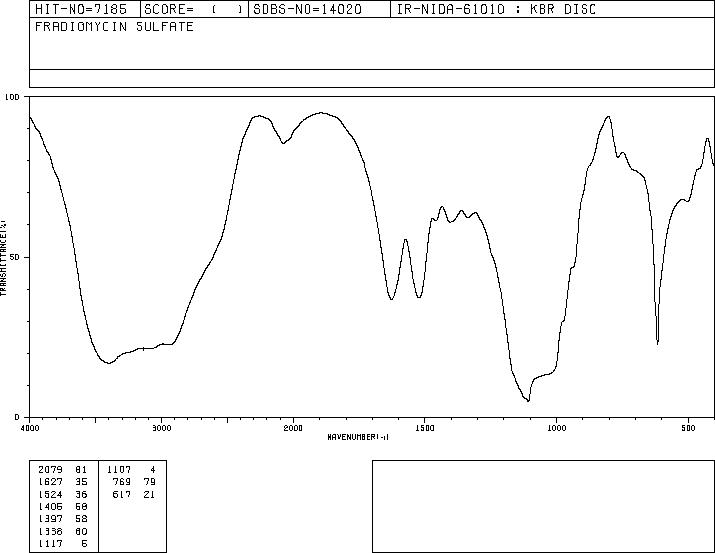Select peak table row 1117 6
The height and width of the screenshot is (553, 715).
click(x=63, y=543)
